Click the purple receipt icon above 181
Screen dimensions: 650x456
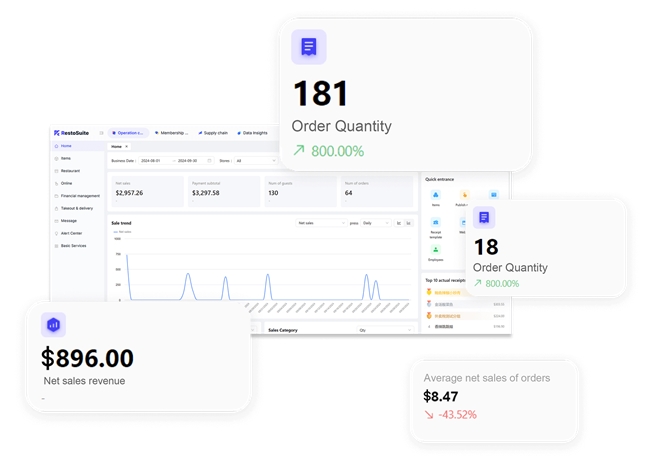tap(308, 47)
